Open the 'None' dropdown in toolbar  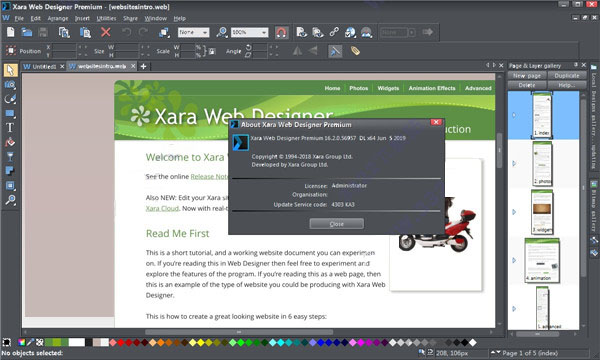pyautogui.click(x=194, y=33)
